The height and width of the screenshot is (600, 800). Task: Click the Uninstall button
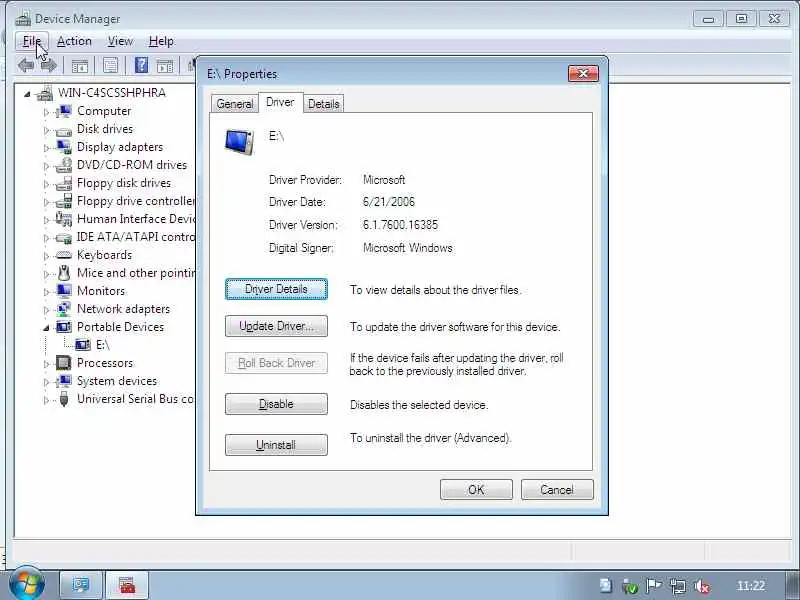(x=276, y=445)
